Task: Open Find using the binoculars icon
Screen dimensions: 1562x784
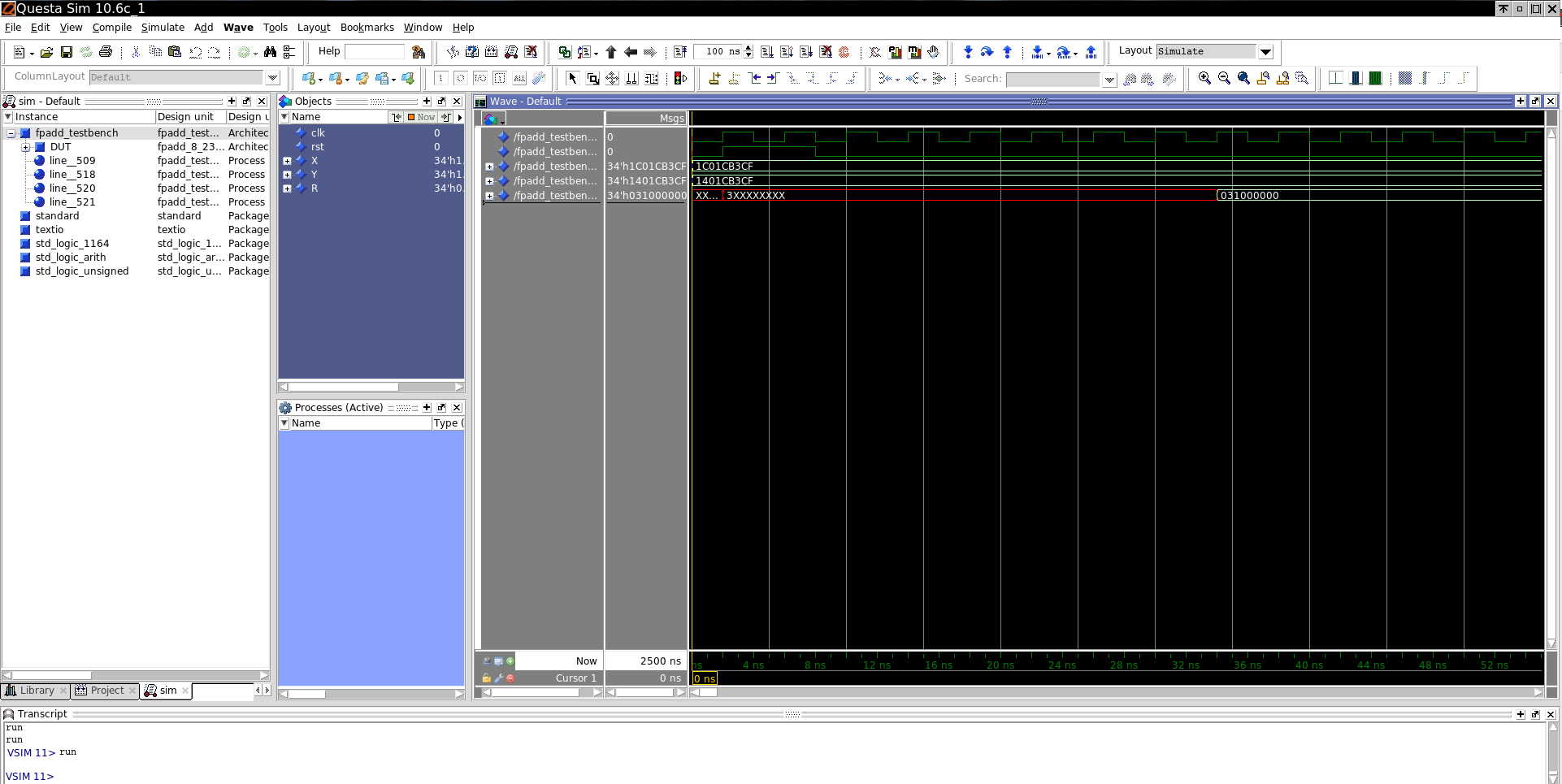Action: 271,51
